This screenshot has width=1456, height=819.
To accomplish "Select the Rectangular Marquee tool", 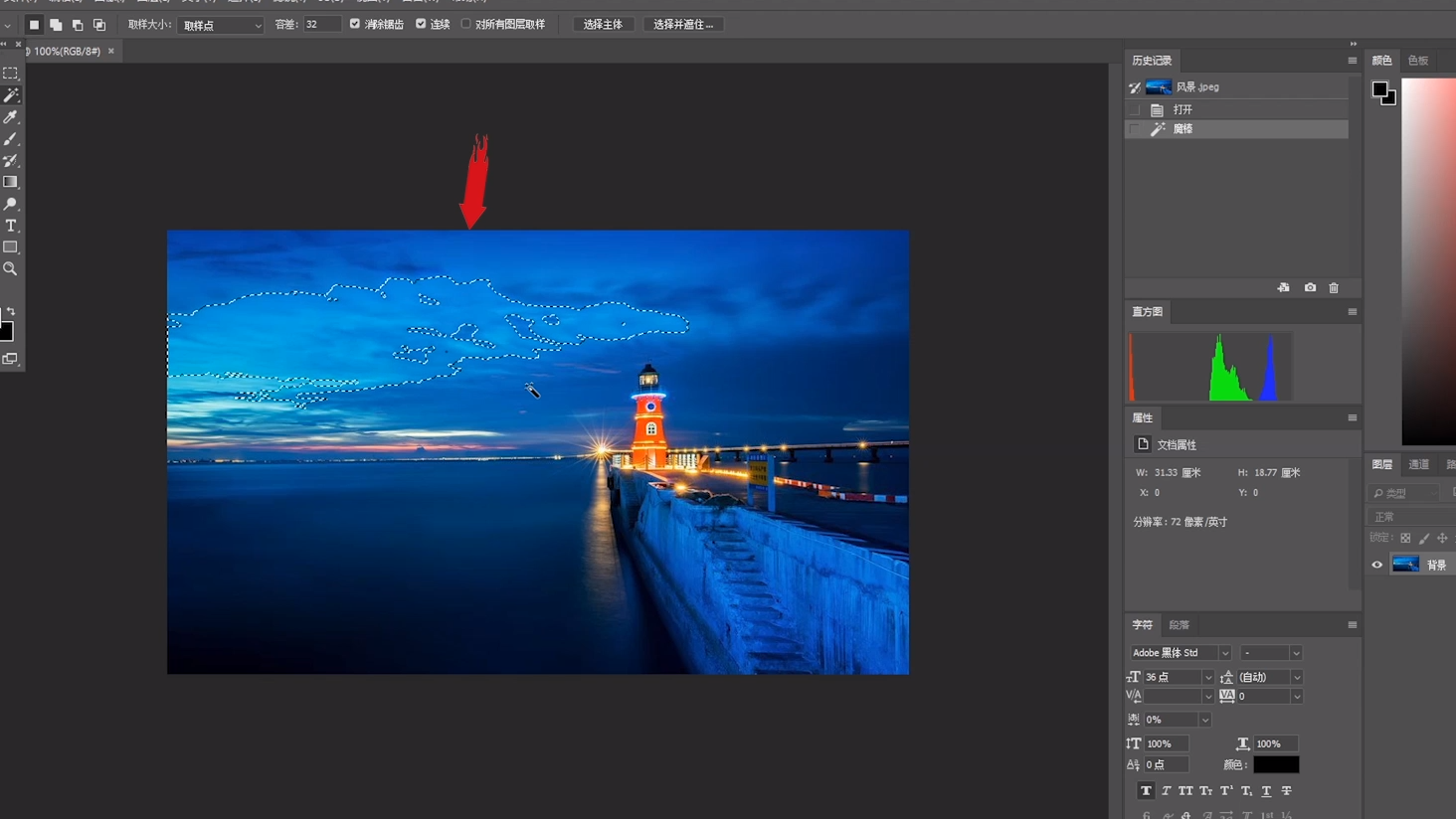I will click(11, 74).
